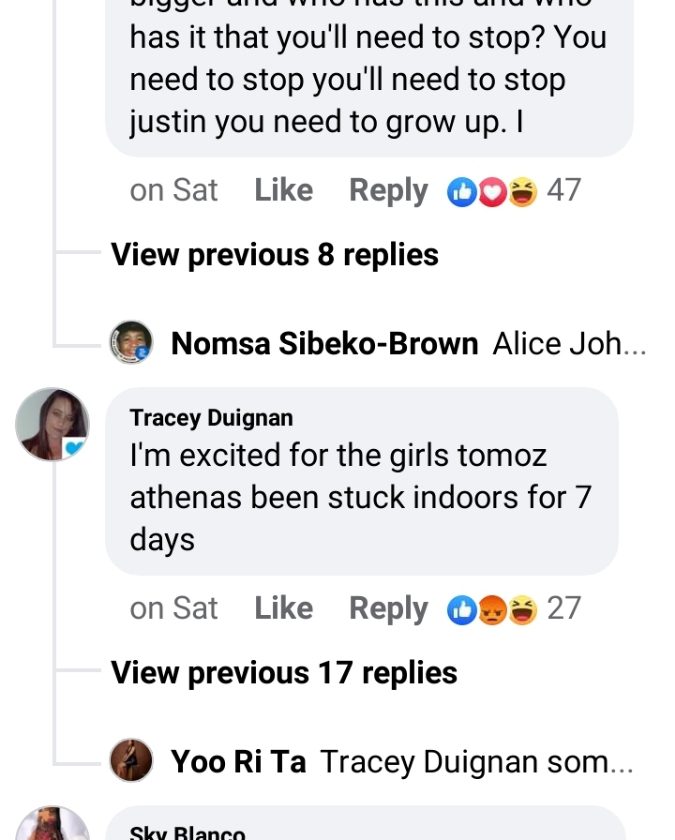This screenshot has width=675, height=840.
Task: Open Sky Blanco's profile name link
Action: (187, 832)
